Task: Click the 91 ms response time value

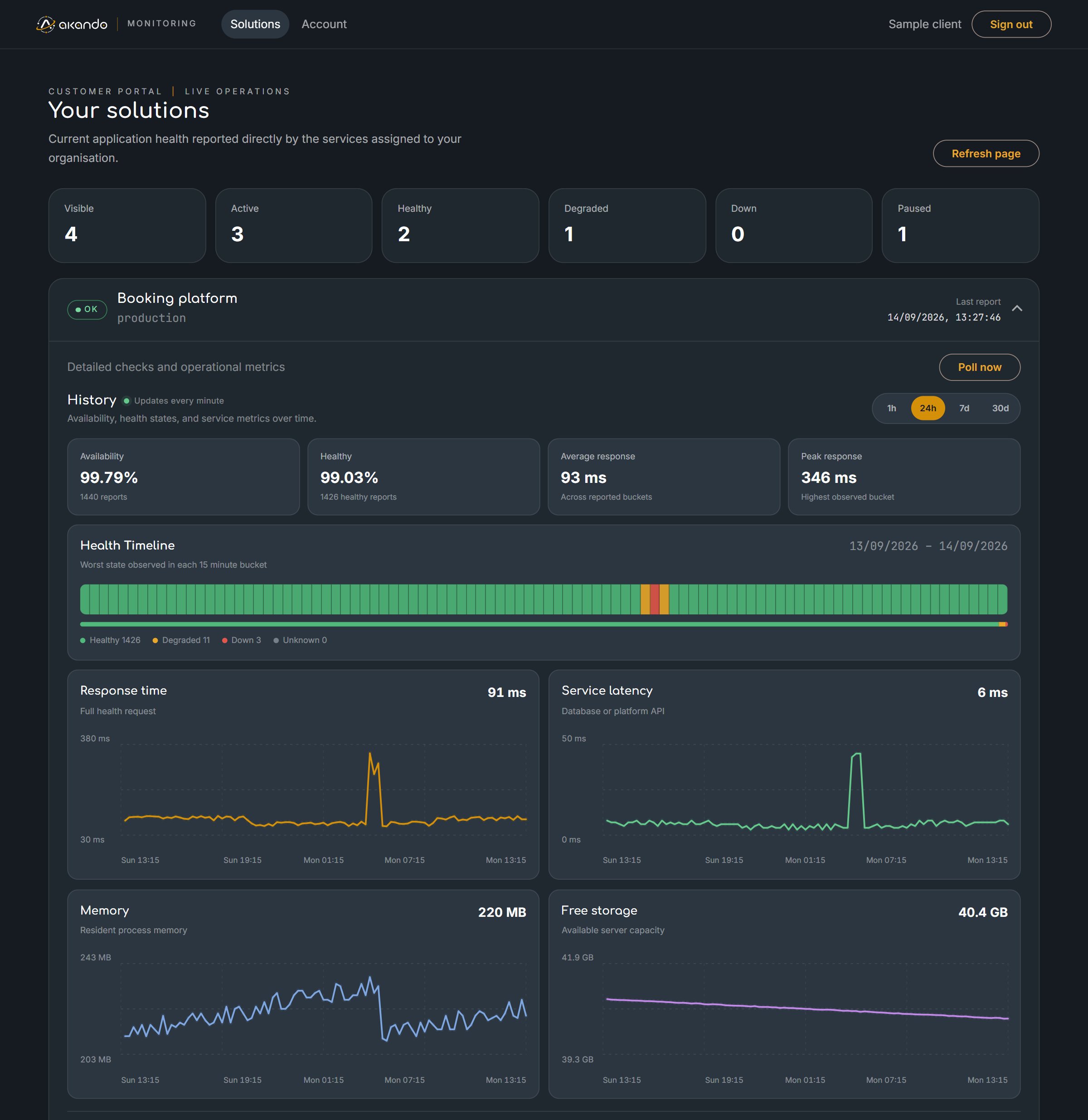Action: (506, 692)
